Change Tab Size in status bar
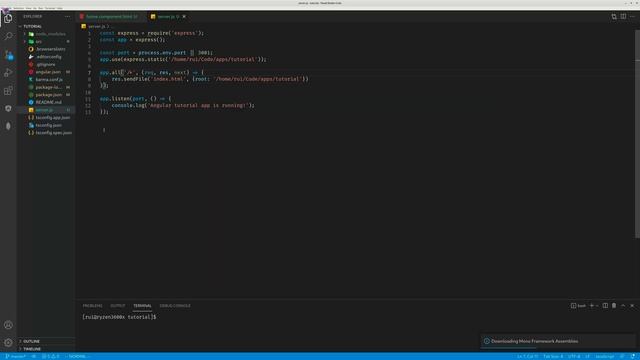 click(x=553, y=356)
